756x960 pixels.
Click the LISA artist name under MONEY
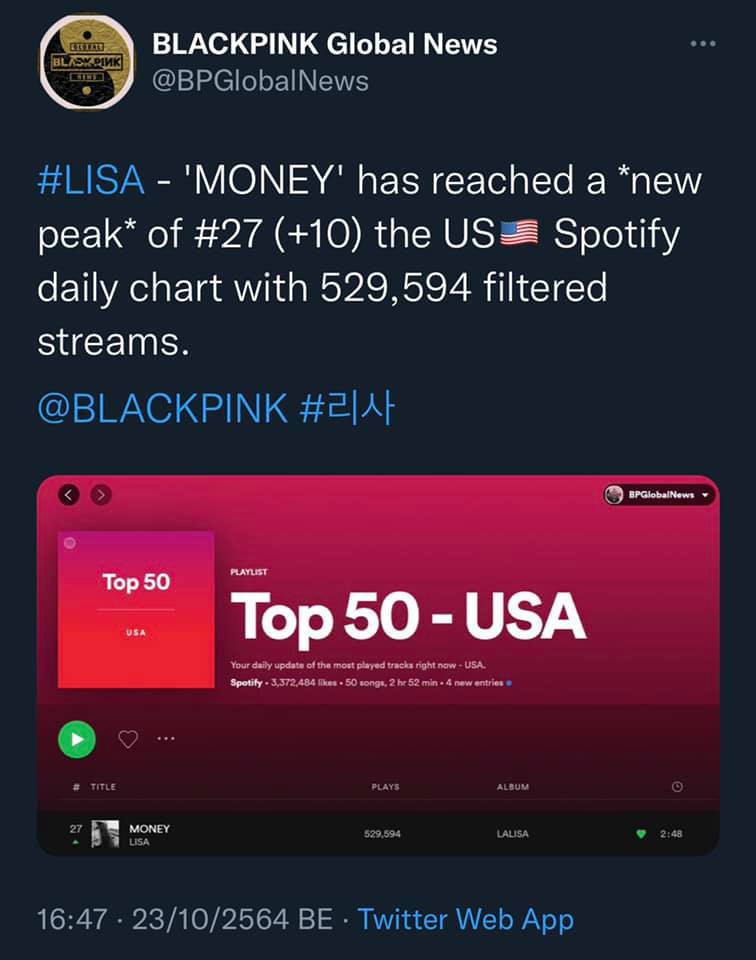[x=139, y=842]
